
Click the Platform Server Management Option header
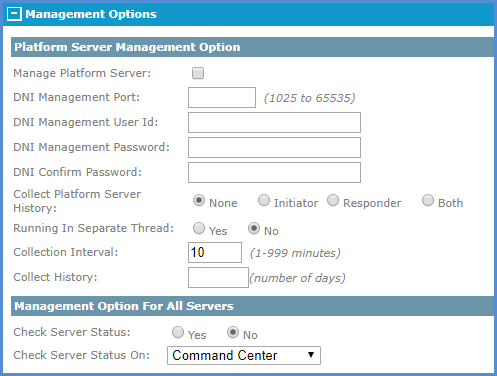(252, 47)
